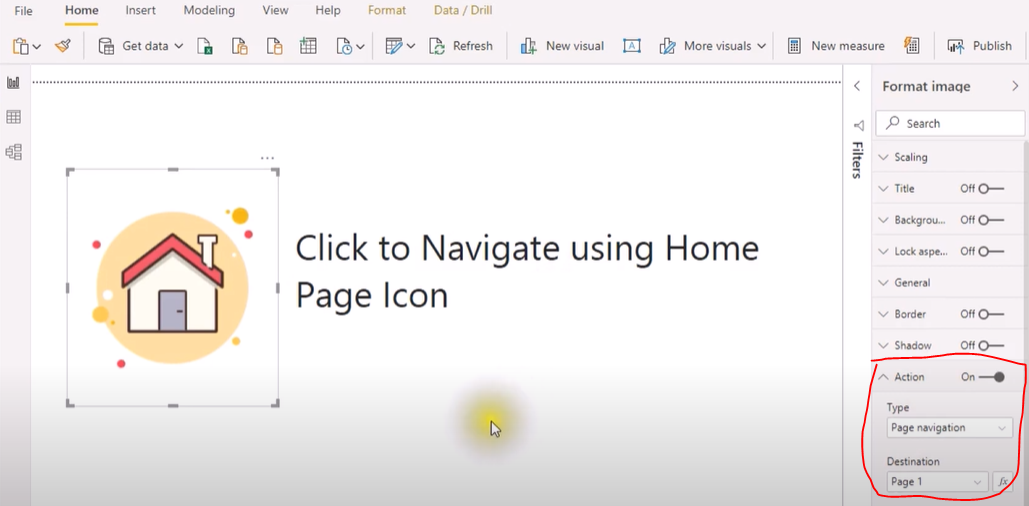Click the Search field in Format pane
Viewport: 1029px width, 506px height.
coord(950,123)
